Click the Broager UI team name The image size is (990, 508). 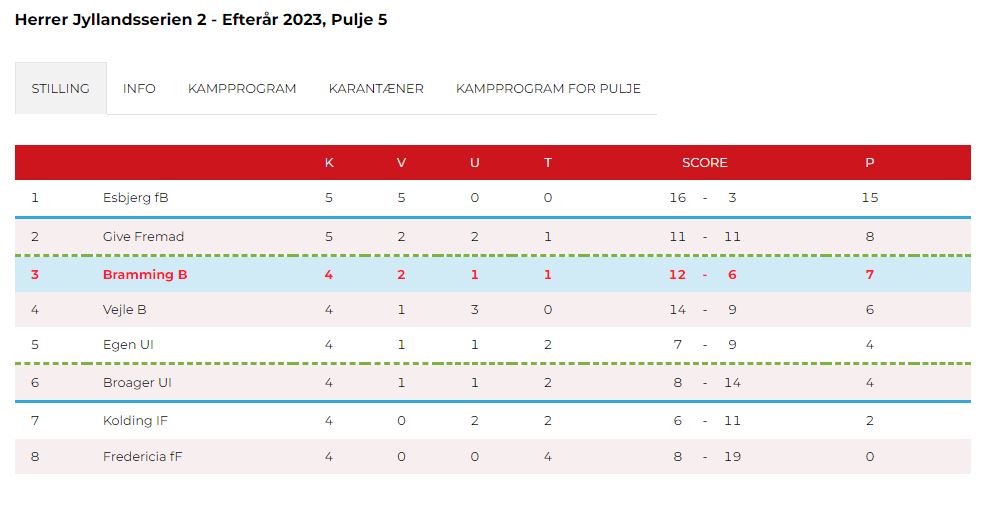[x=137, y=383]
